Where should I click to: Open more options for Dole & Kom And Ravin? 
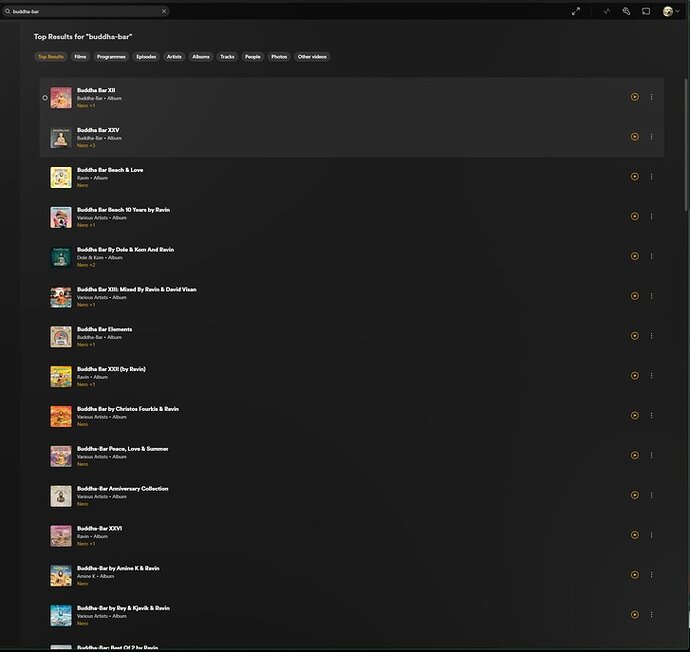[652, 256]
